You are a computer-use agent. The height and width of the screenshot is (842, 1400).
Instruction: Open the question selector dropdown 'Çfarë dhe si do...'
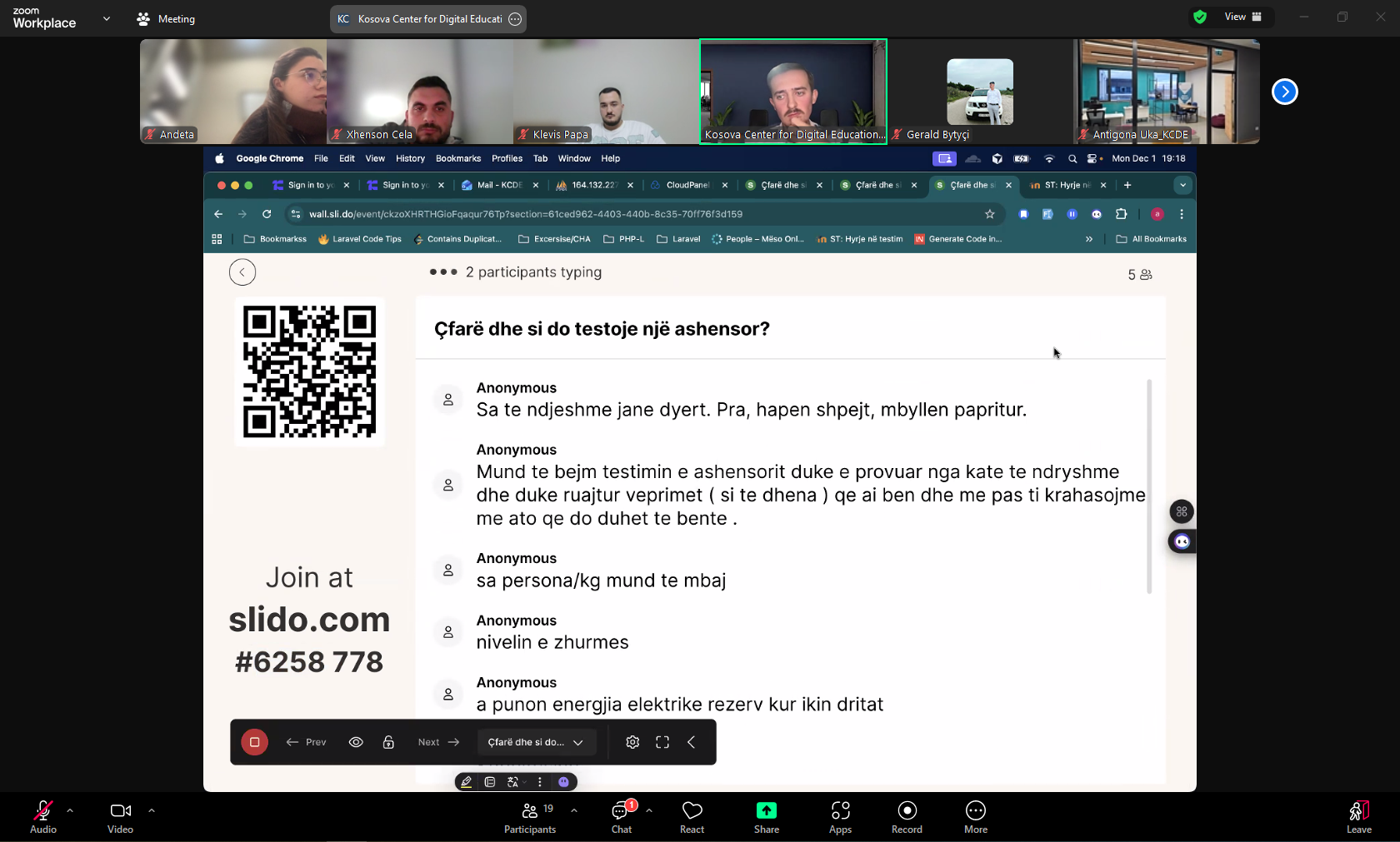point(536,742)
